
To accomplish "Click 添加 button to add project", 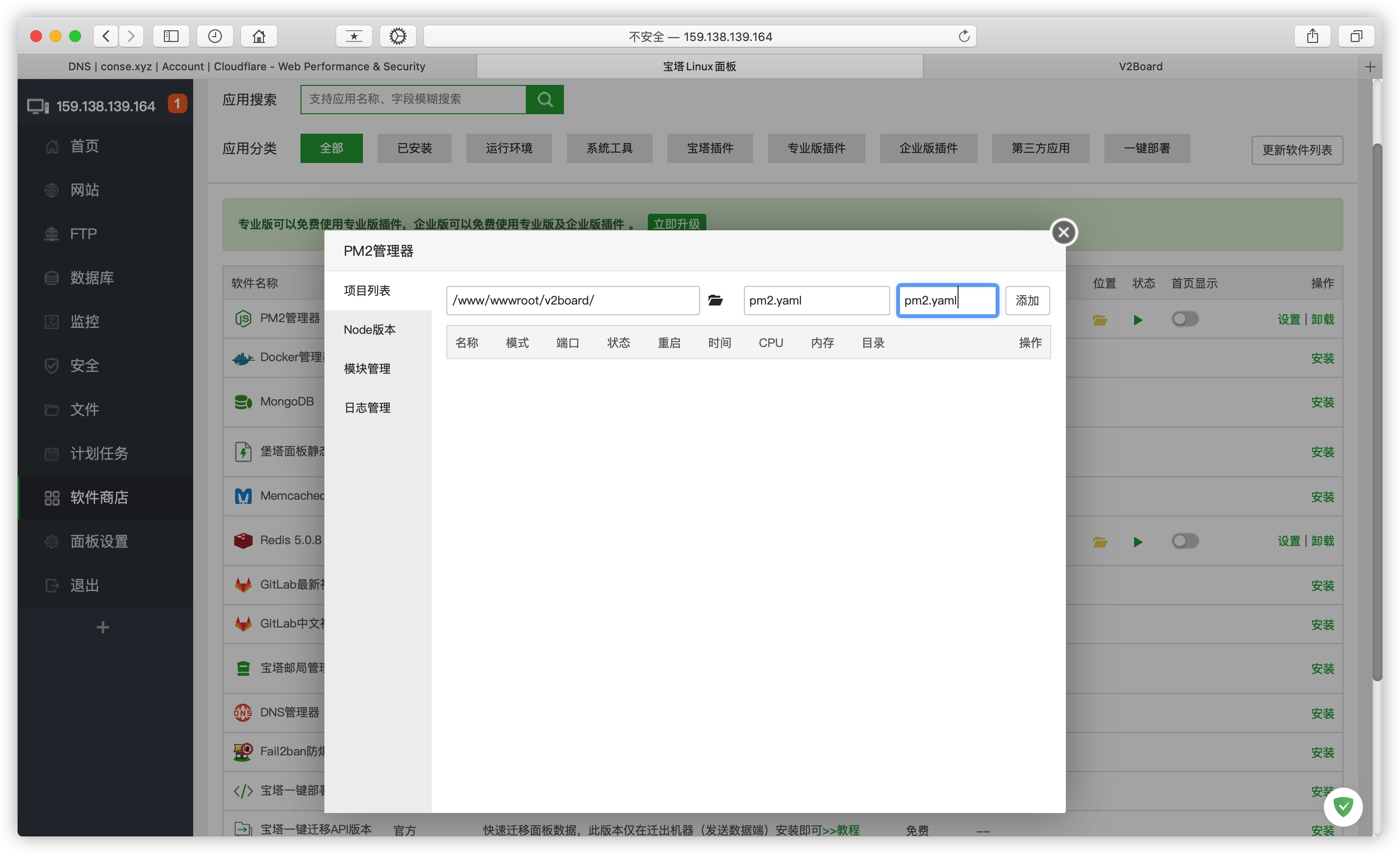I will [1027, 300].
